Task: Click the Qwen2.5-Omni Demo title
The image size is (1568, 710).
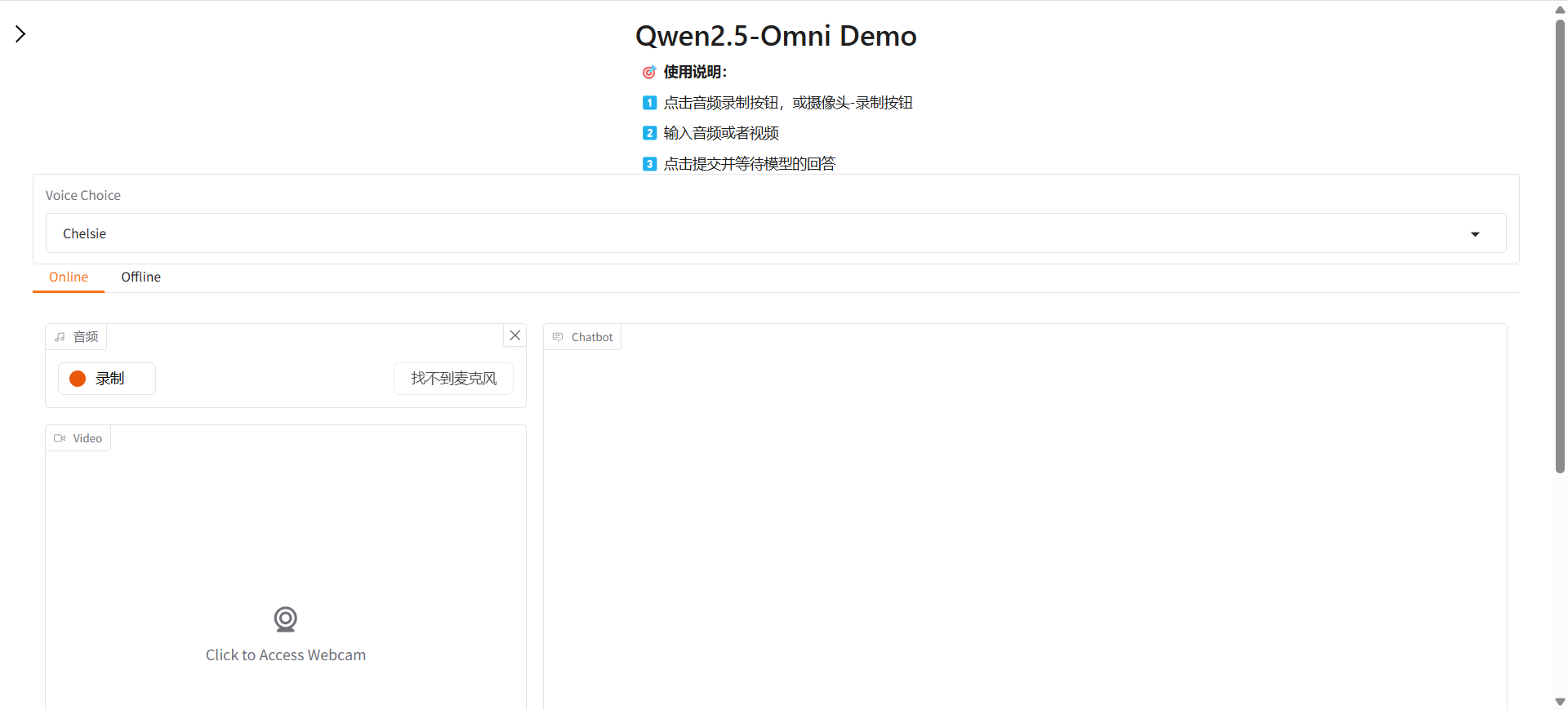Action: point(776,36)
